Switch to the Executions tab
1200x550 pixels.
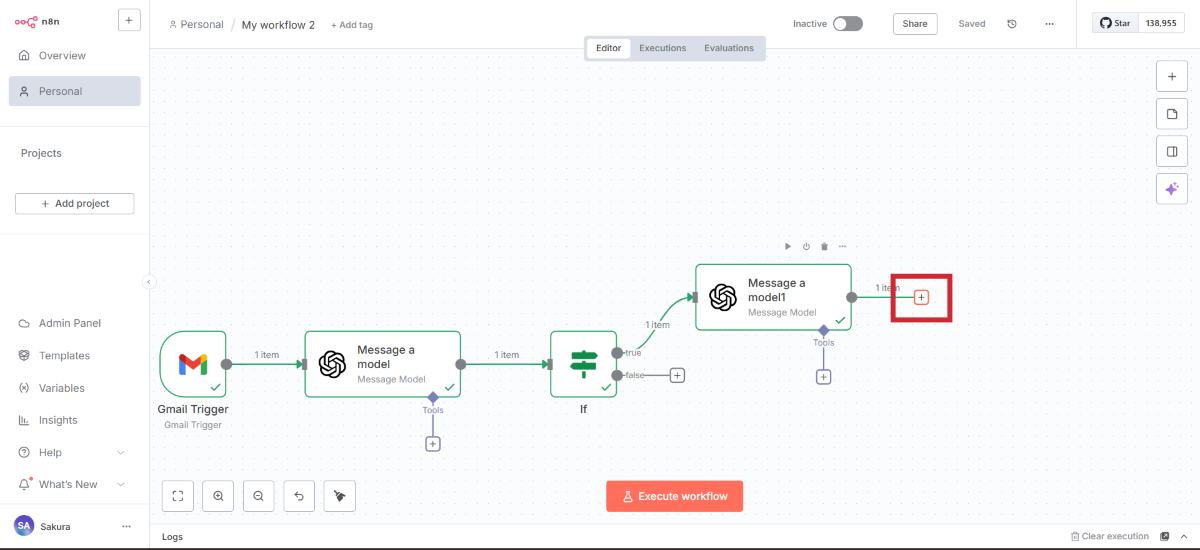point(663,48)
